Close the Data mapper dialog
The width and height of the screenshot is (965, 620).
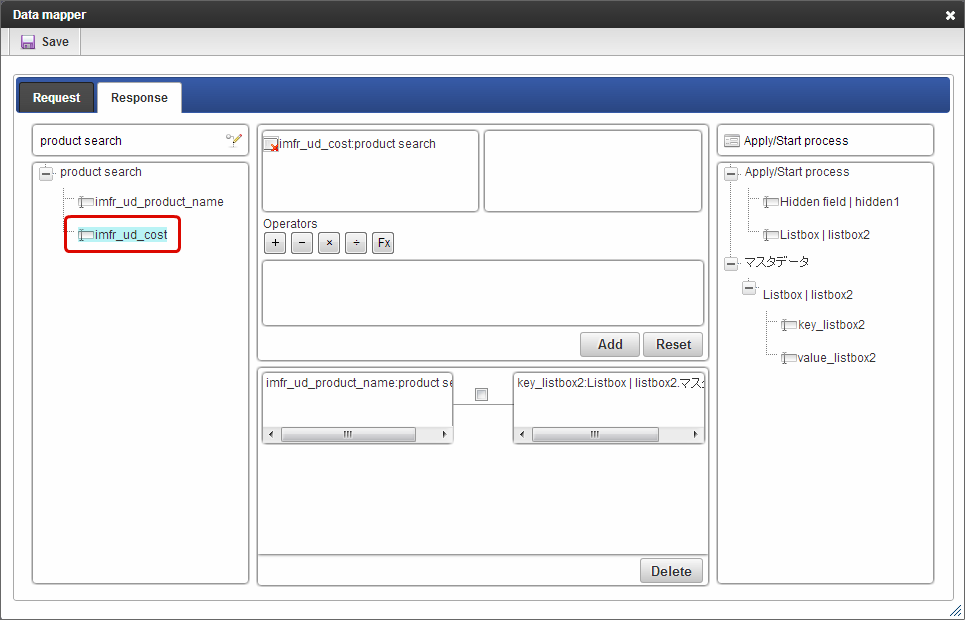click(950, 15)
